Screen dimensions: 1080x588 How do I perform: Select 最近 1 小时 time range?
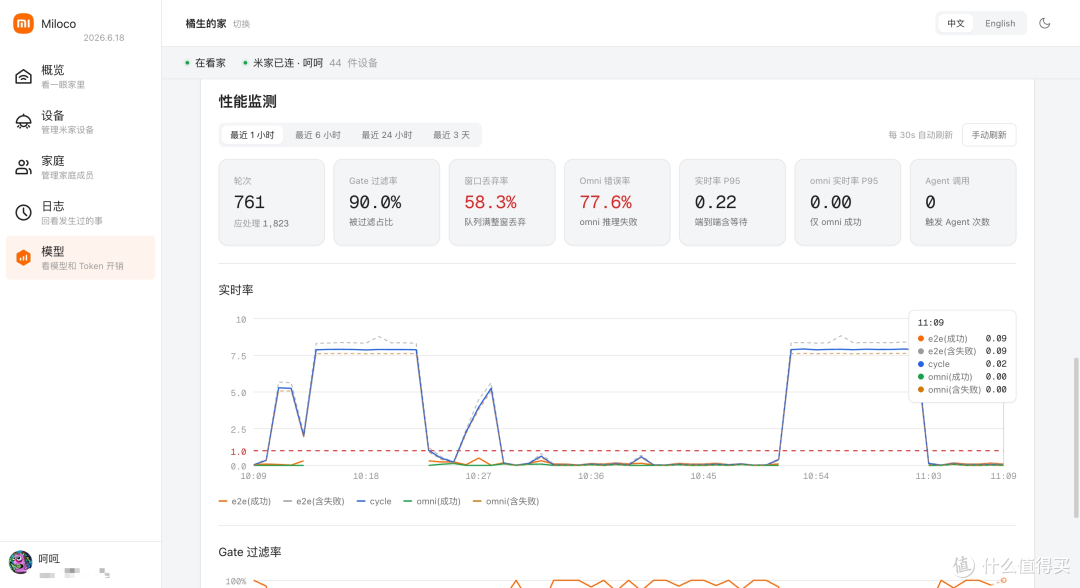point(252,135)
